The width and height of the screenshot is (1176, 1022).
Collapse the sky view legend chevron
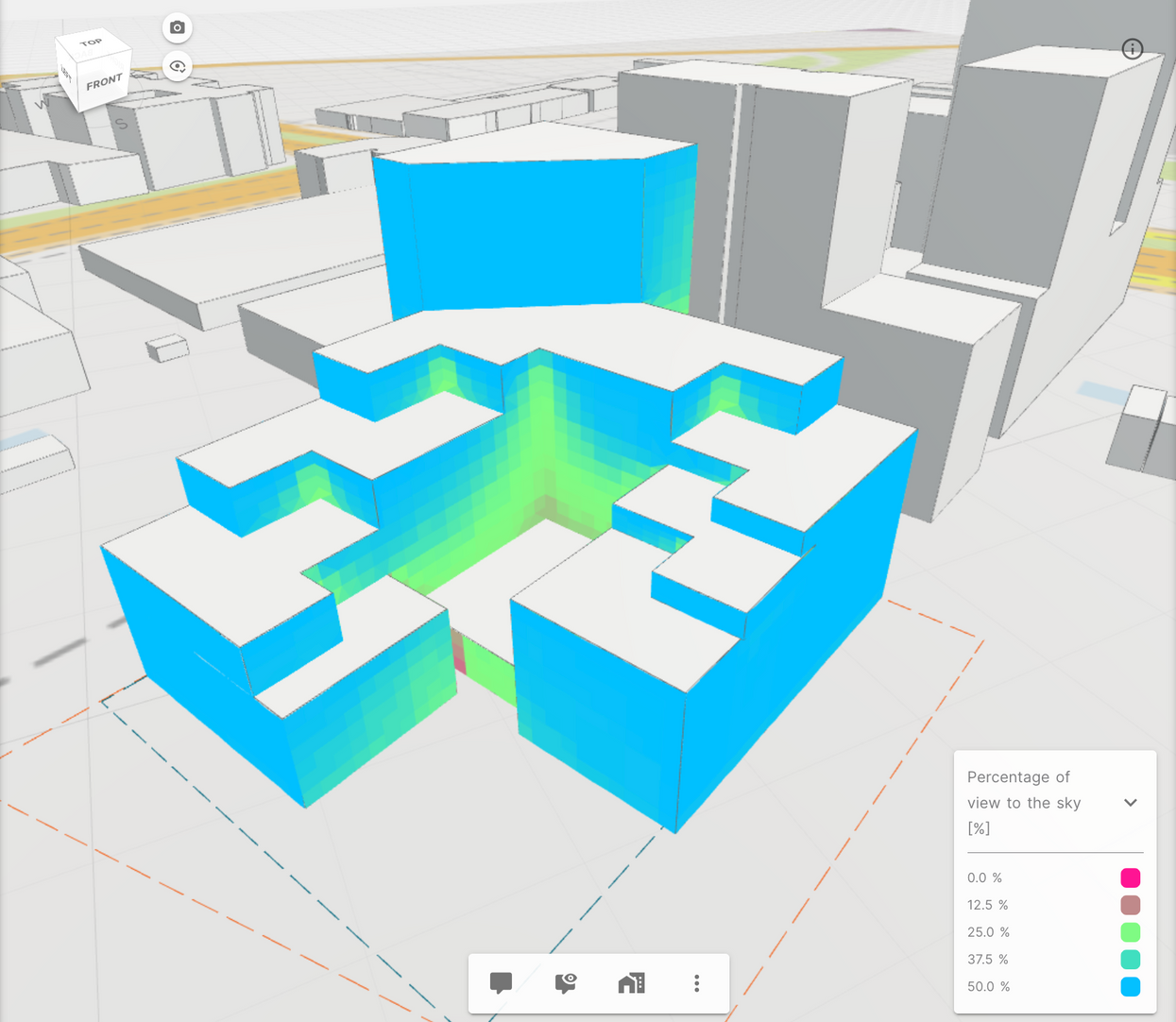tap(1130, 803)
